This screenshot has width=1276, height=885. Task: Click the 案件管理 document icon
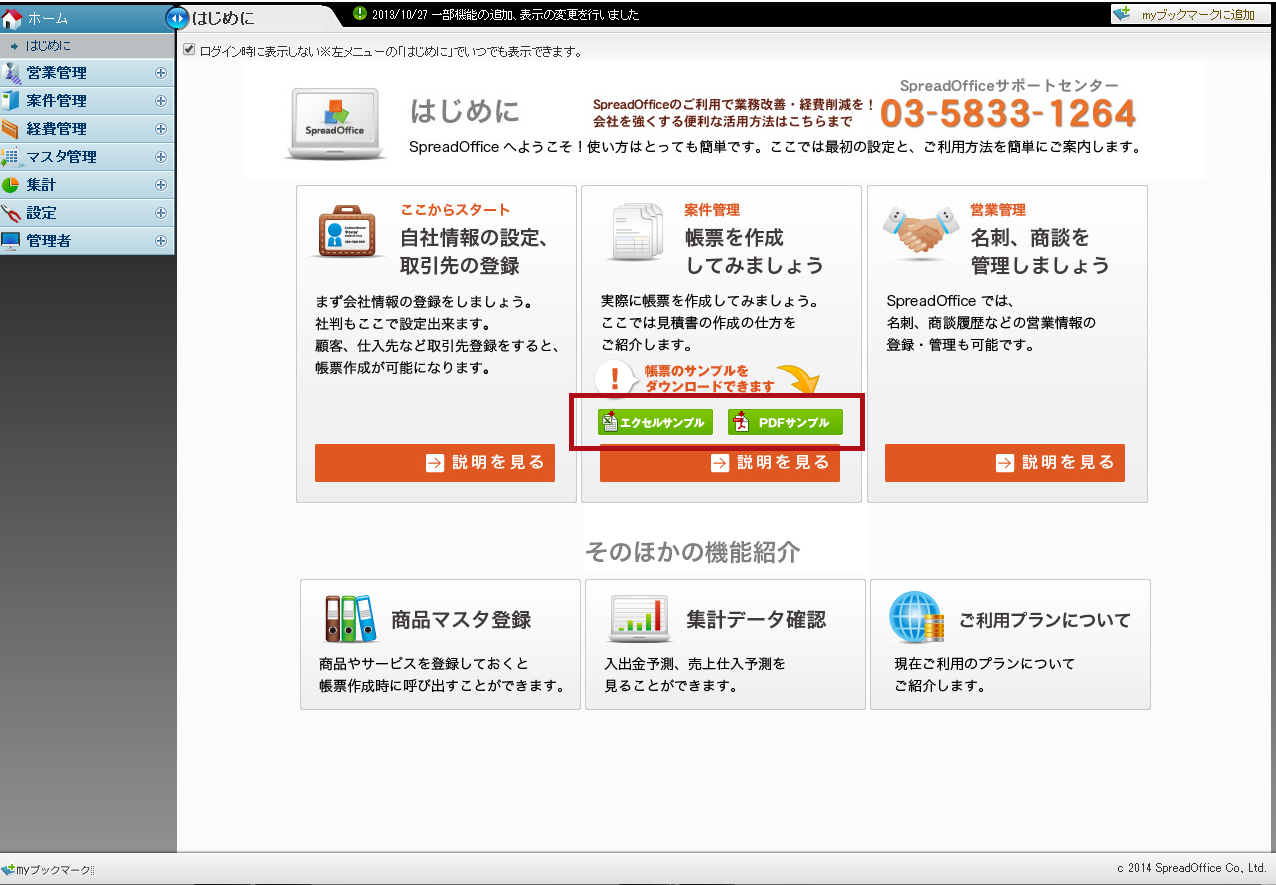pos(12,101)
